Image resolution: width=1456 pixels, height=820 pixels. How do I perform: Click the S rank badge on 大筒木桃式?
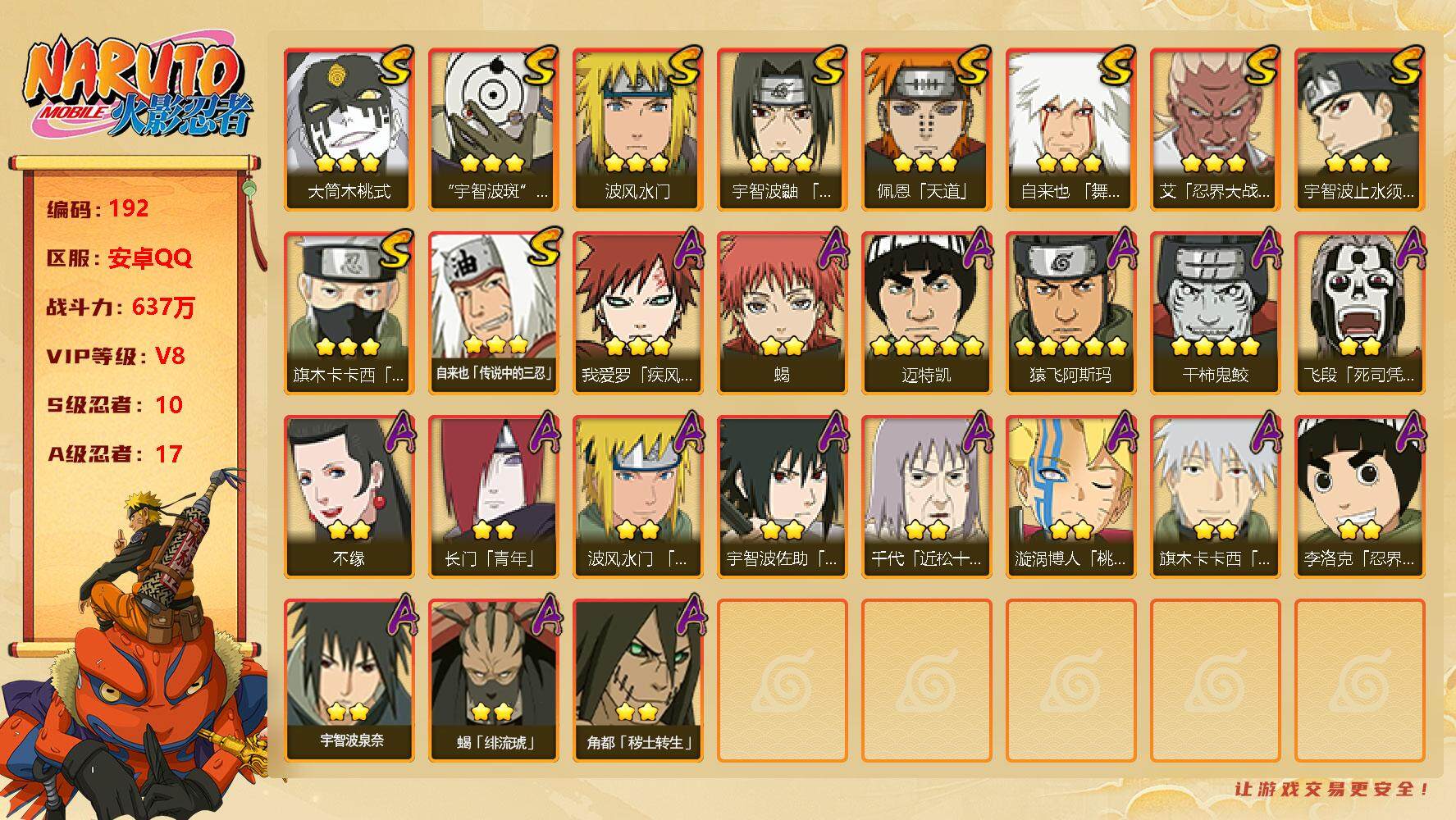point(393,66)
